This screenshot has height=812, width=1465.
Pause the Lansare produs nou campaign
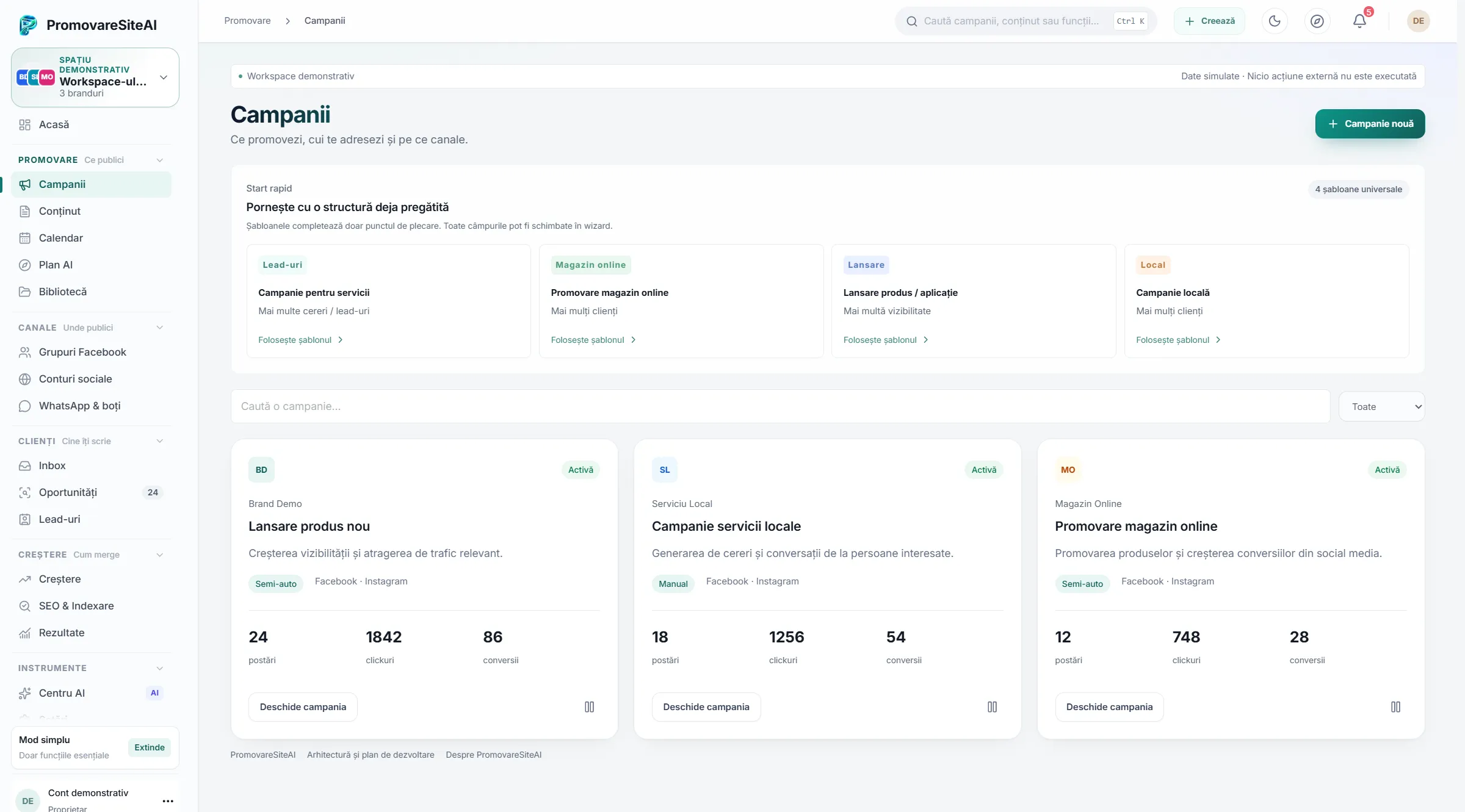point(589,707)
